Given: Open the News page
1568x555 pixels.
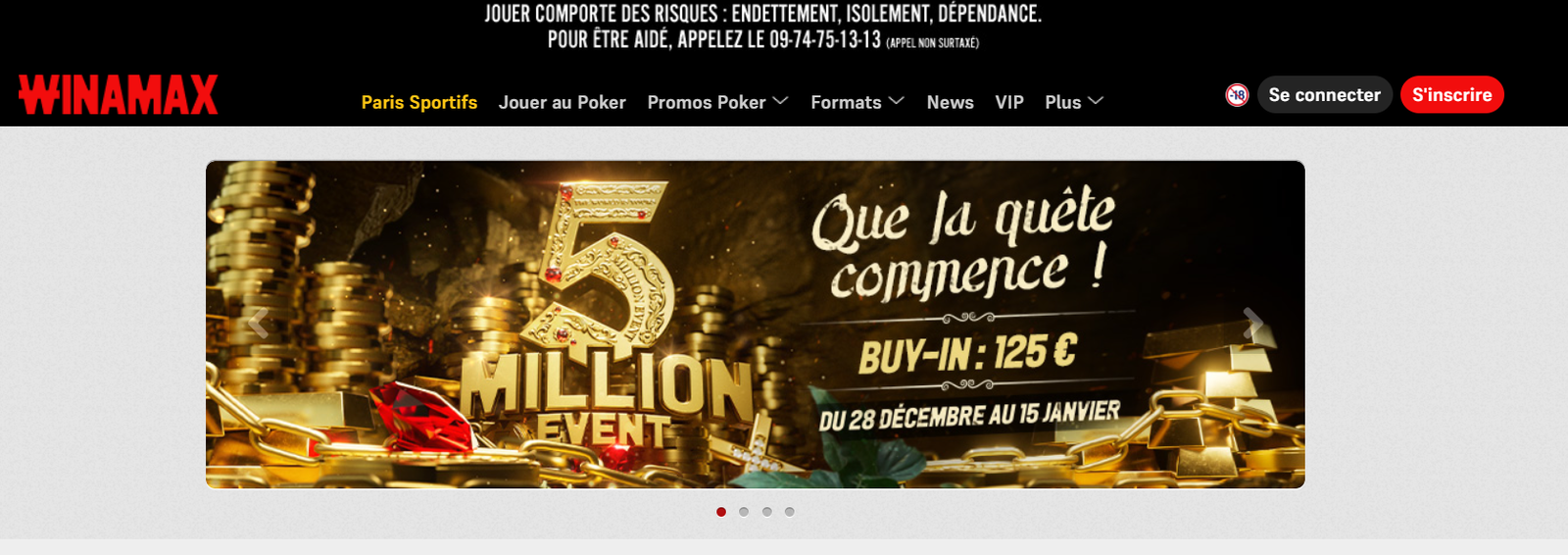Looking at the screenshot, I should coord(951,102).
